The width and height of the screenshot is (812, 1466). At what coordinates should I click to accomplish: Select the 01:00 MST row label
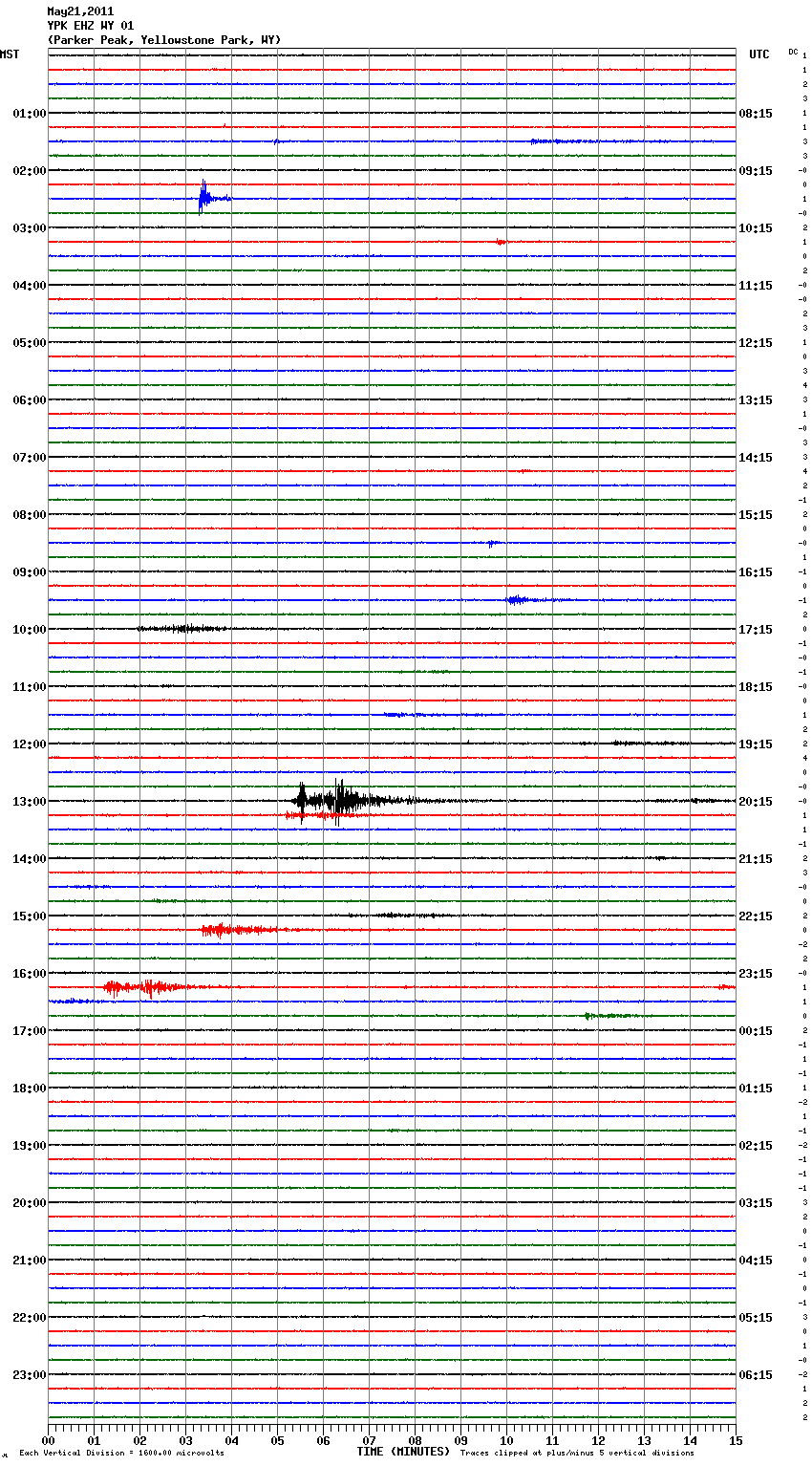coord(29,114)
